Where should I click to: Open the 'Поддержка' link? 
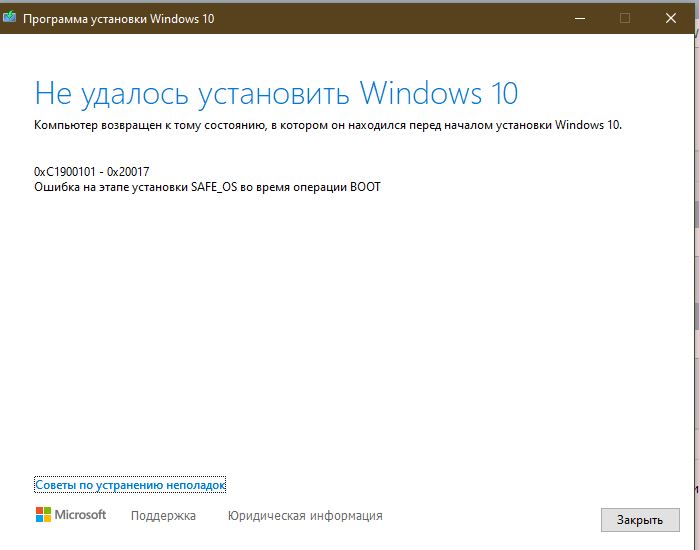coord(163,516)
